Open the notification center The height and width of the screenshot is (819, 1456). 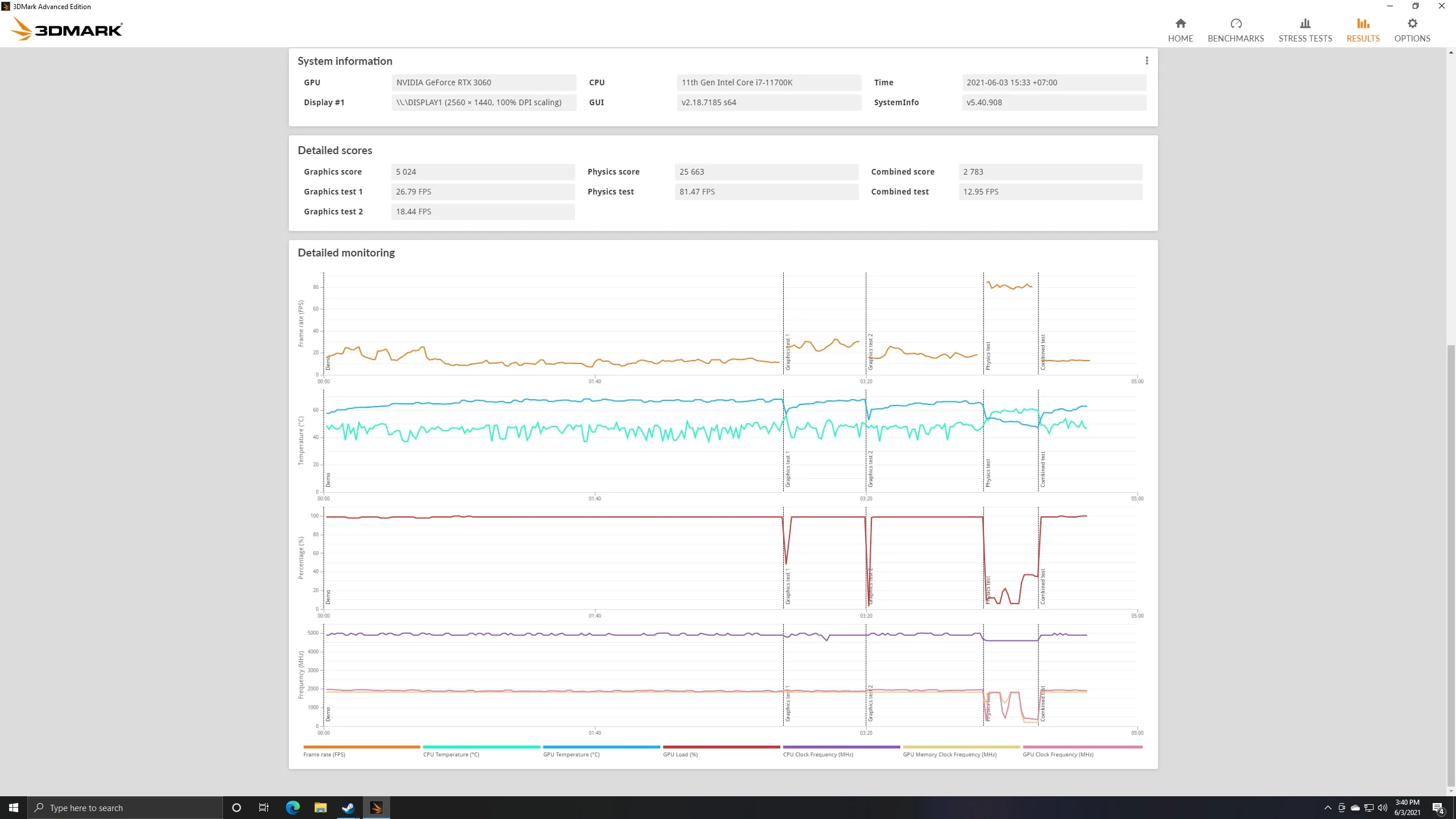1438,808
